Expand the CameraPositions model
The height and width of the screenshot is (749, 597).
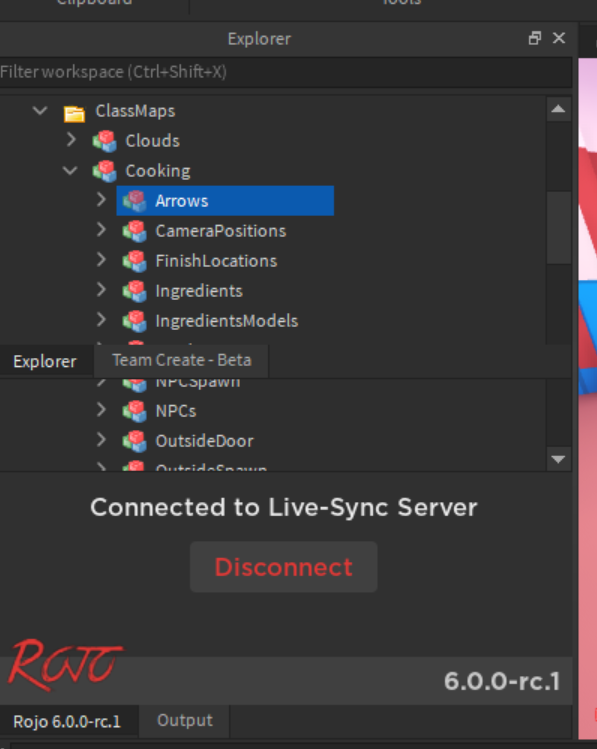point(101,229)
